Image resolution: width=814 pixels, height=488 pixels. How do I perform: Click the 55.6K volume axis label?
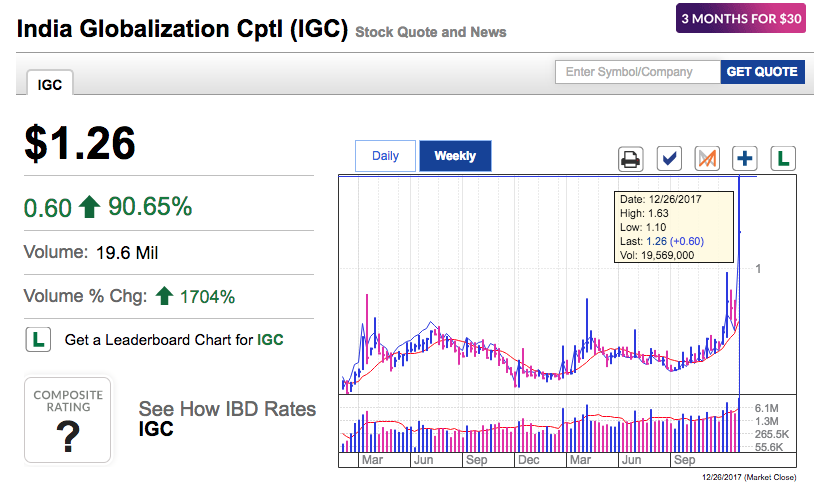(768, 447)
